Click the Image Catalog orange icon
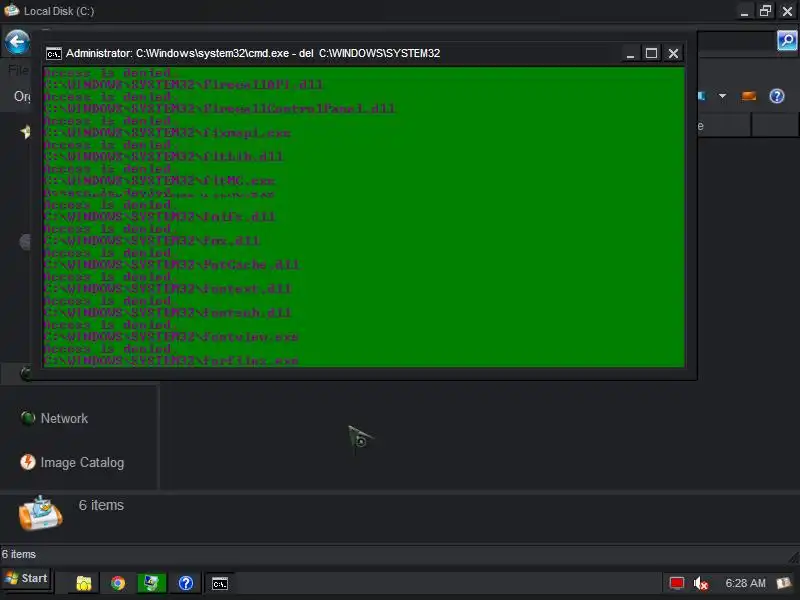The image size is (800, 600). pos(28,462)
